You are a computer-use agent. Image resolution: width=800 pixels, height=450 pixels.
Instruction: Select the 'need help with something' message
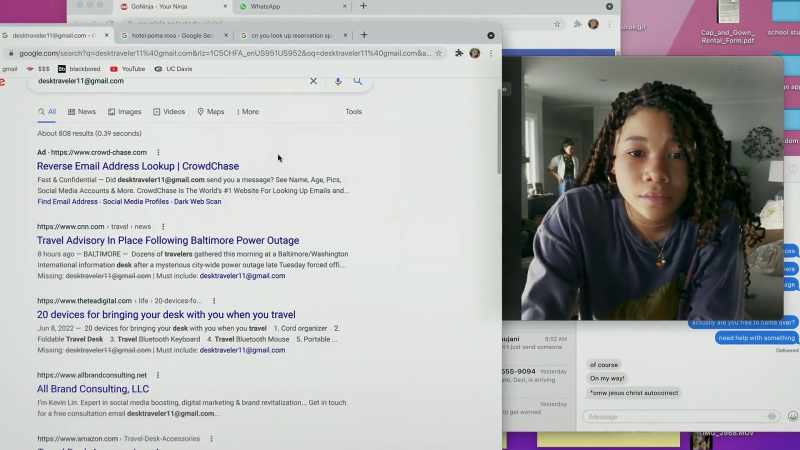point(756,338)
